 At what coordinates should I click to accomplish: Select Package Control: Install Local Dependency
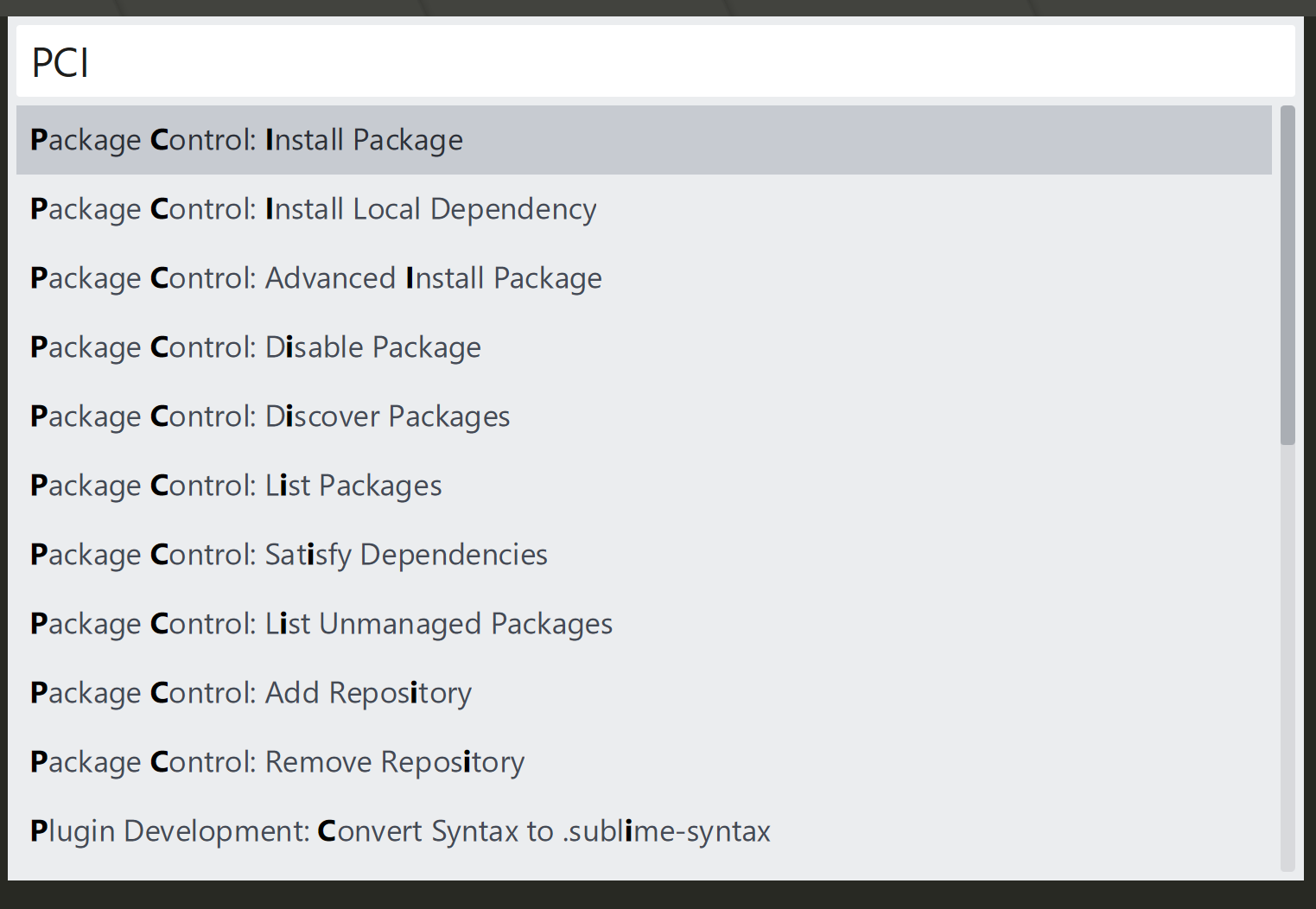[x=644, y=209]
